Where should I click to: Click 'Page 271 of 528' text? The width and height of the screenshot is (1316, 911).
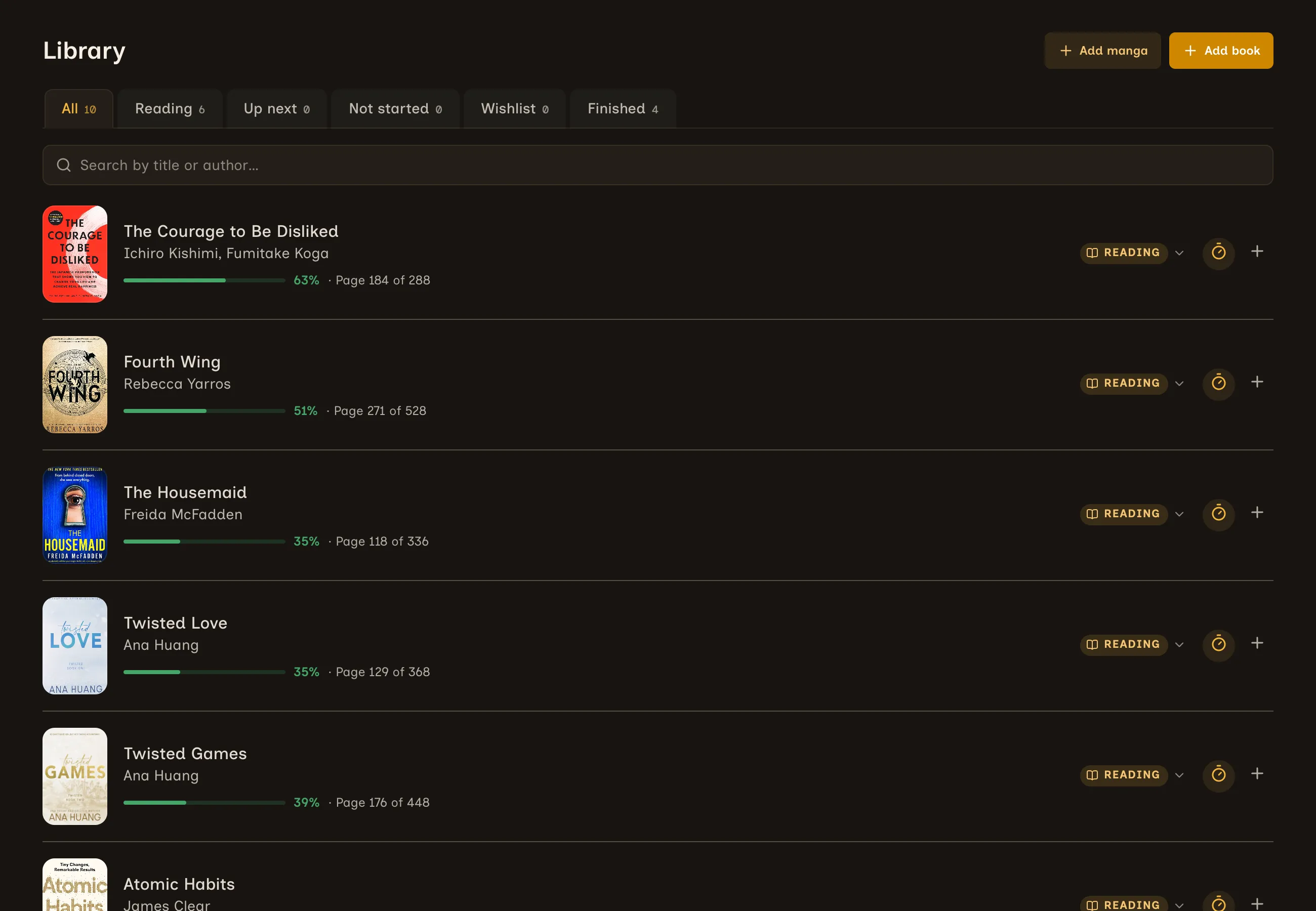coord(380,411)
